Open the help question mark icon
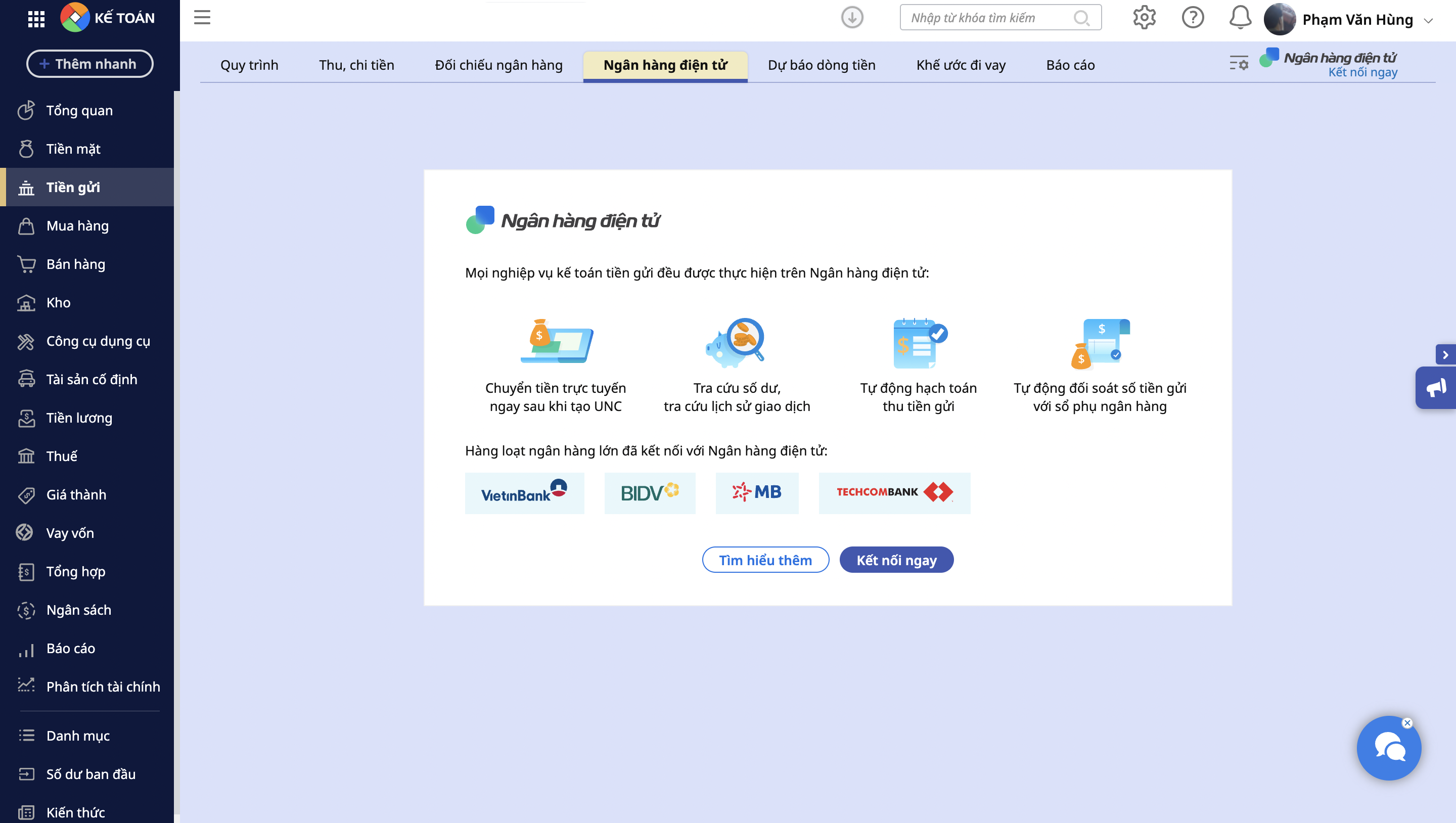Viewport: 1456px width, 823px height. coord(1193,18)
